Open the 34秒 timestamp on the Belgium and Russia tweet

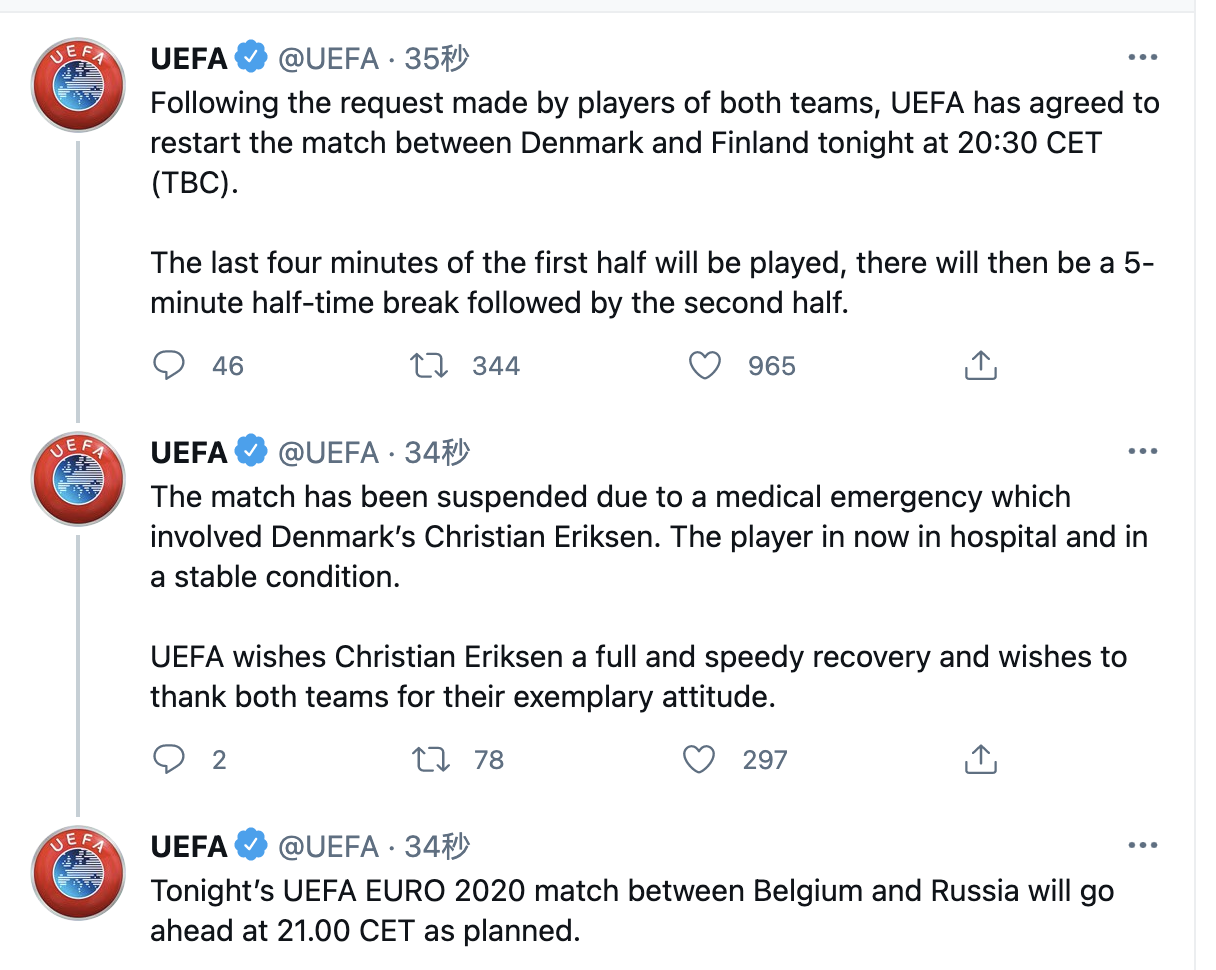click(437, 847)
